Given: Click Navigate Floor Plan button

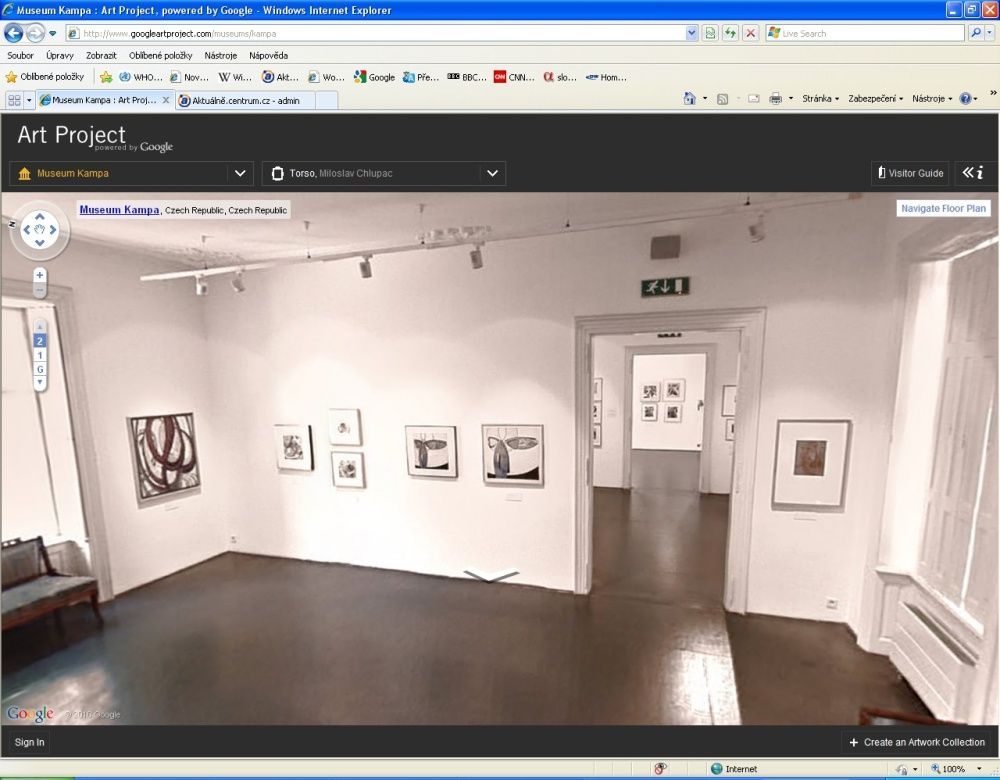Looking at the screenshot, I should [x=943, y=209].
